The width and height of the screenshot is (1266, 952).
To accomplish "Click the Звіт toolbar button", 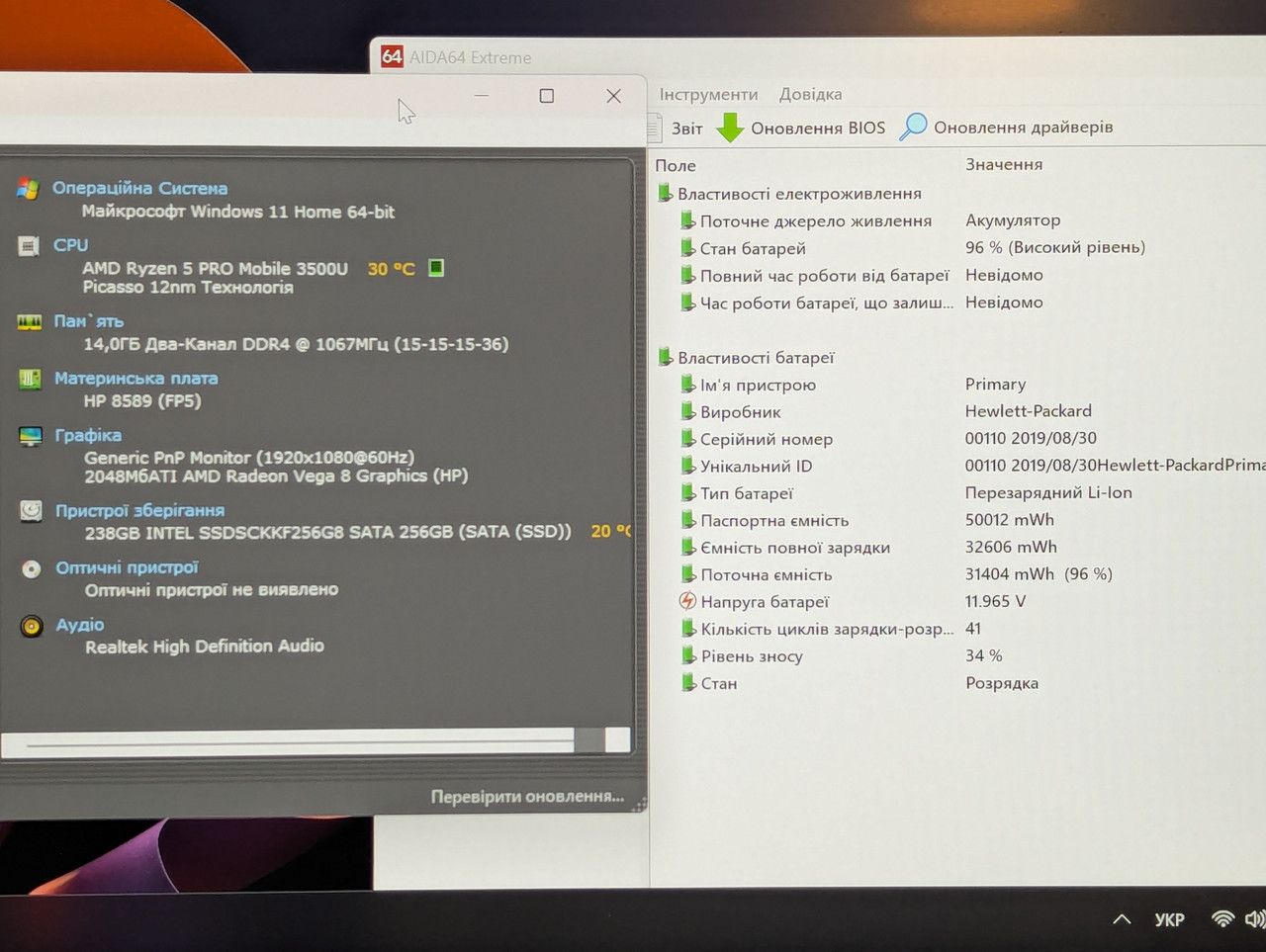I will click(x=677, y=128).
